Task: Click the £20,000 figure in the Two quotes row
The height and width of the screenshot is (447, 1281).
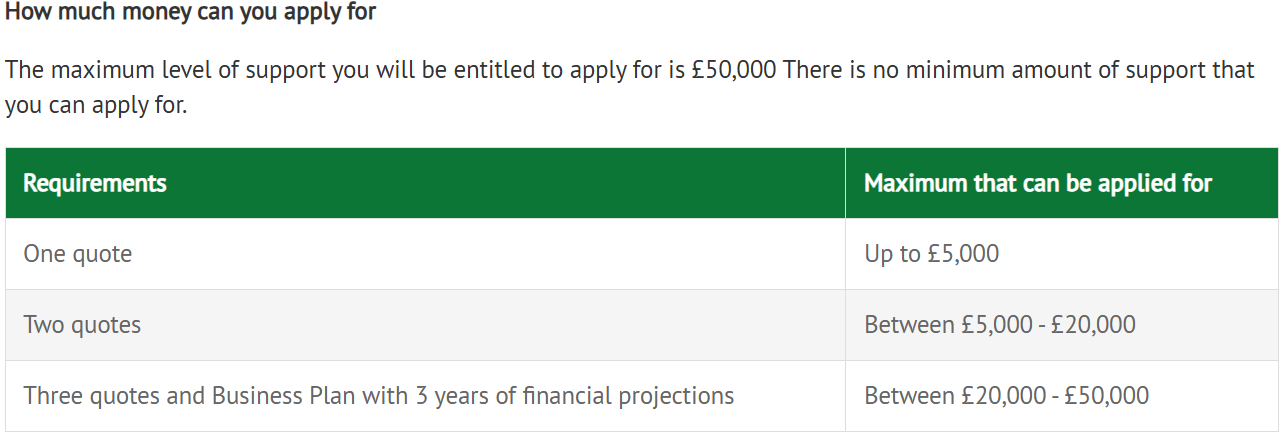Action: [x=1093, y=325]
